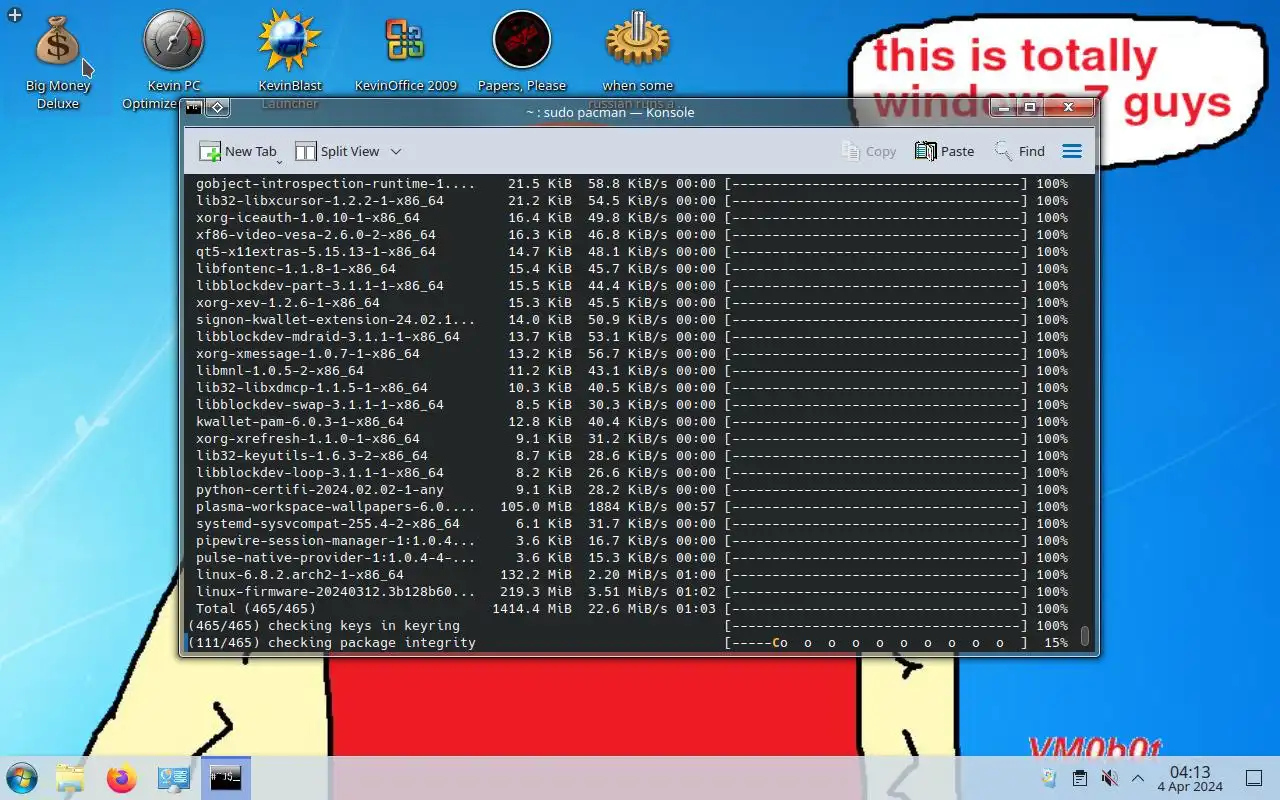Open the Big Money Deluxe desktop icon
This screenshot has width=1280, height=800.
58,62
